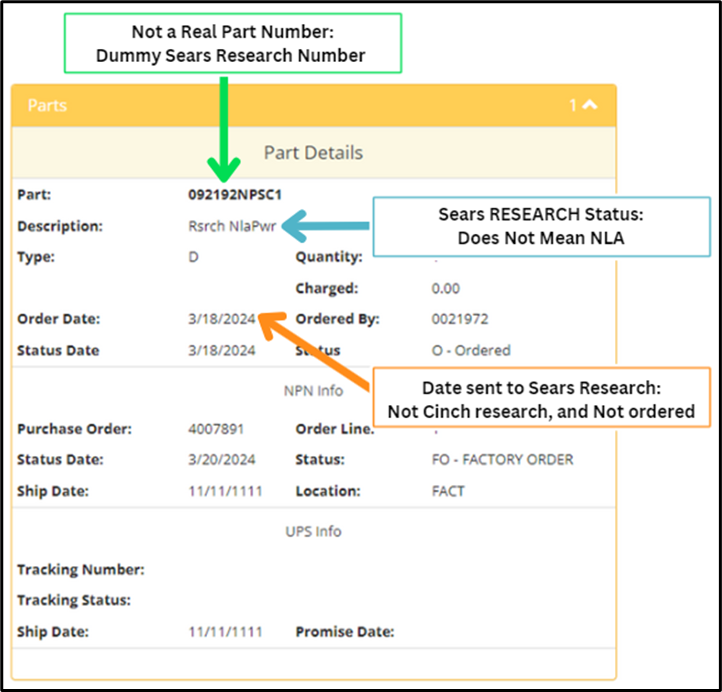Click the Purchase Order: label
The image size is (722, 692).
coord(75,429)
